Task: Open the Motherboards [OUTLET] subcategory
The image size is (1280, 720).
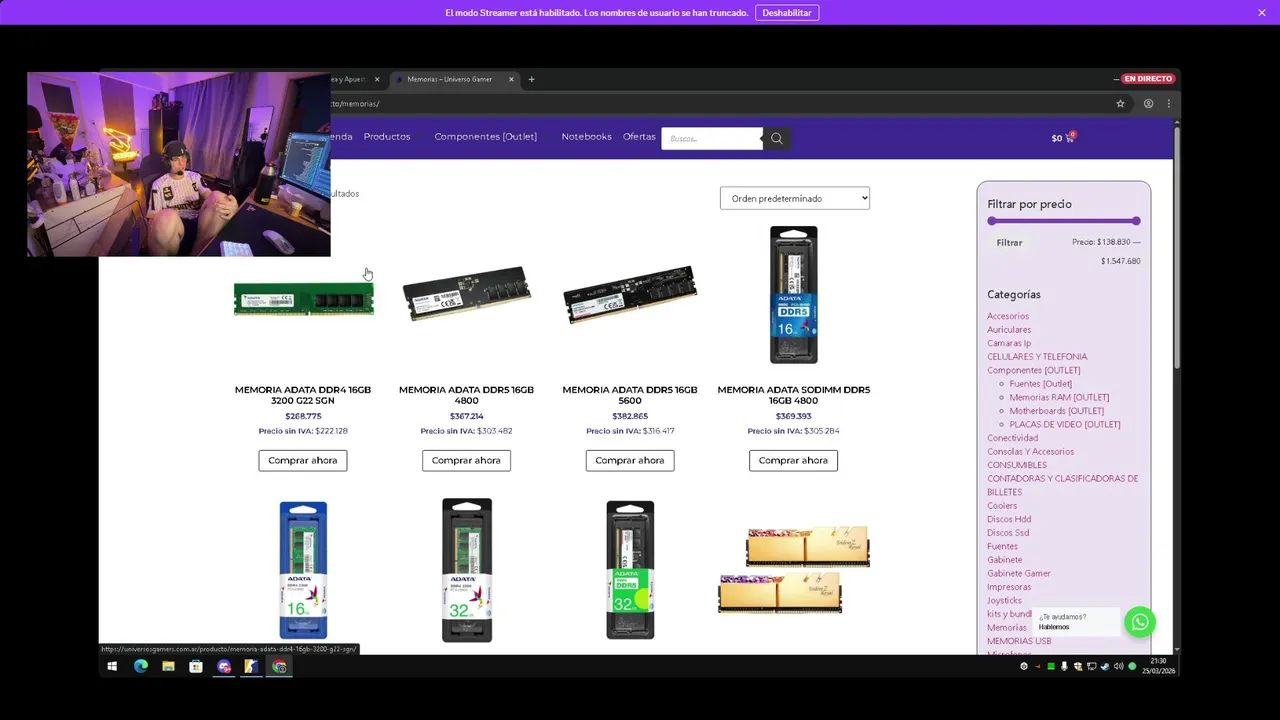Action: click(1057, 411)
